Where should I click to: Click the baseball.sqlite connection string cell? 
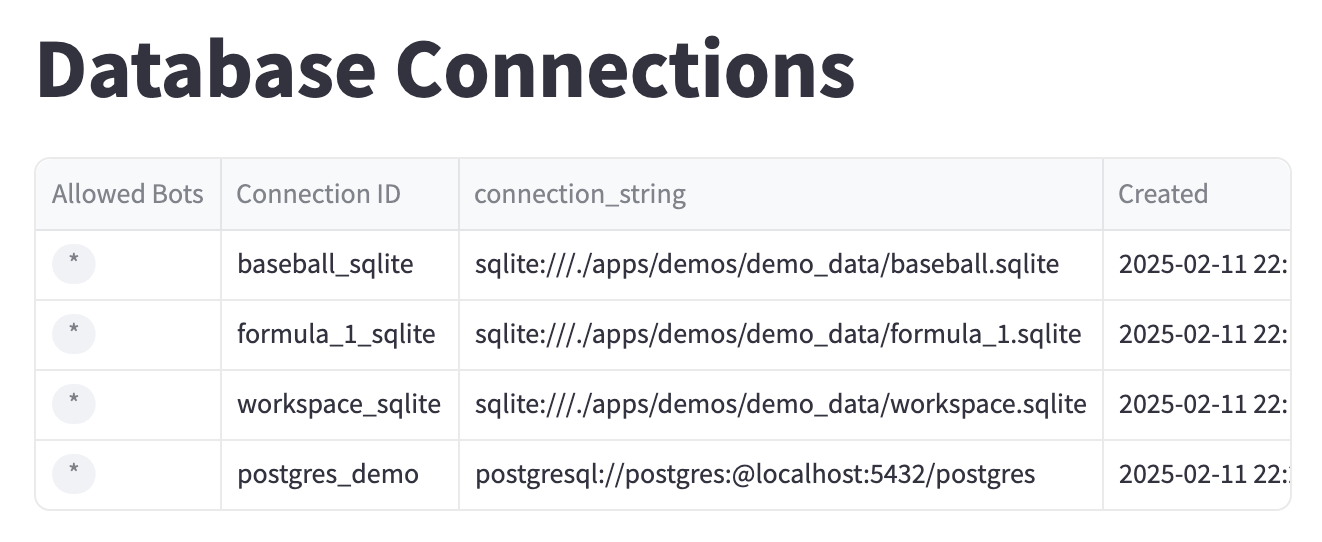click(781, 264)
